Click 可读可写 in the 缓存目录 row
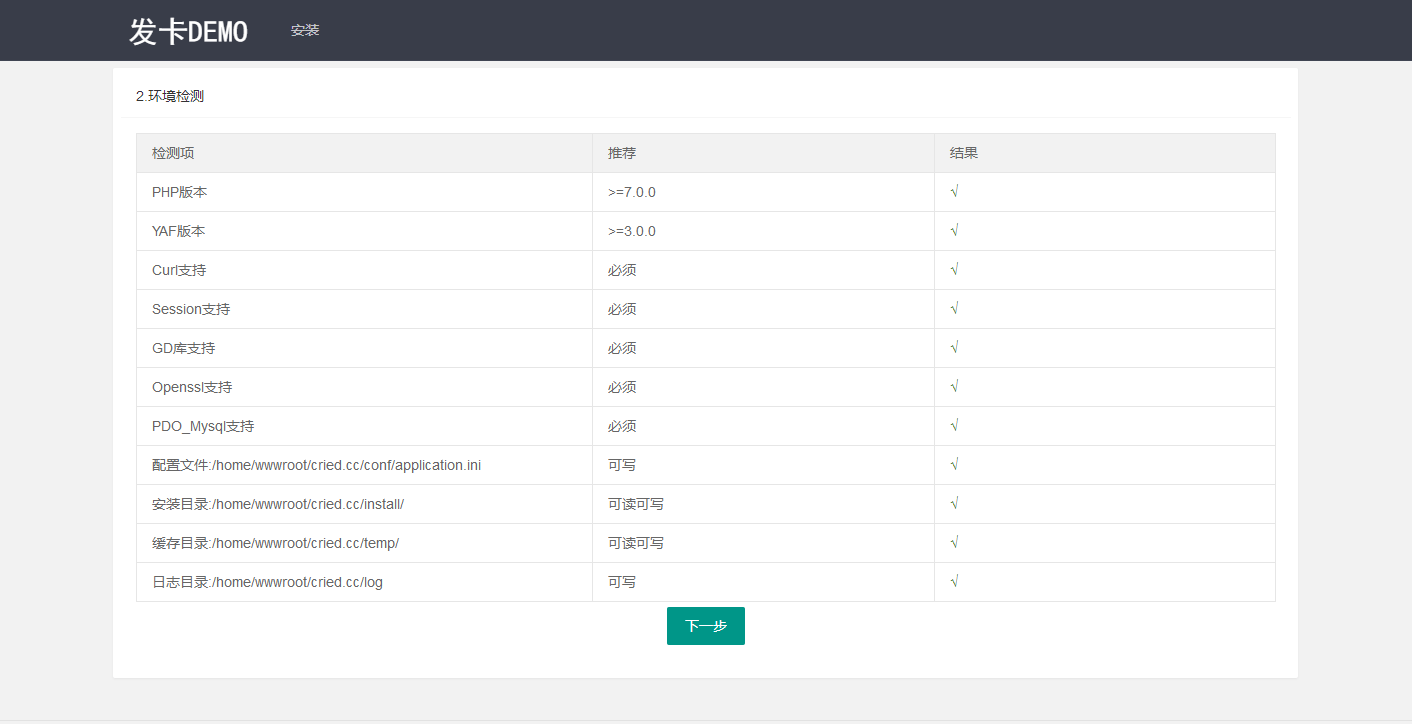The height and width of the screenshot is (724, 1412). (x=636, y=543)
